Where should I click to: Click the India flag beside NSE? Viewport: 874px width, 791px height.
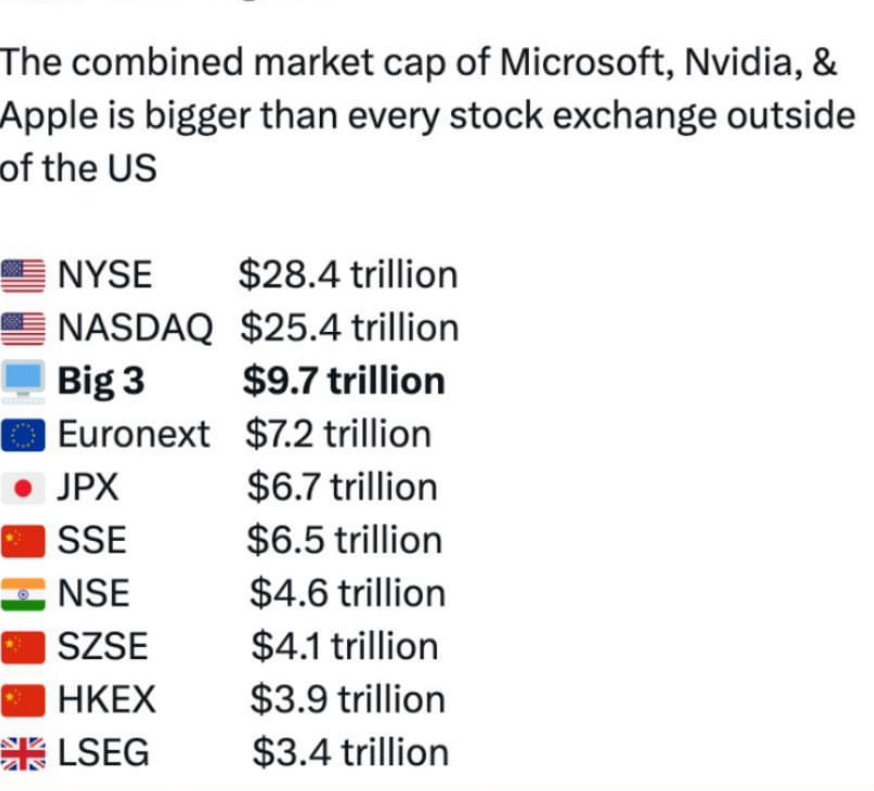(24, 594)
